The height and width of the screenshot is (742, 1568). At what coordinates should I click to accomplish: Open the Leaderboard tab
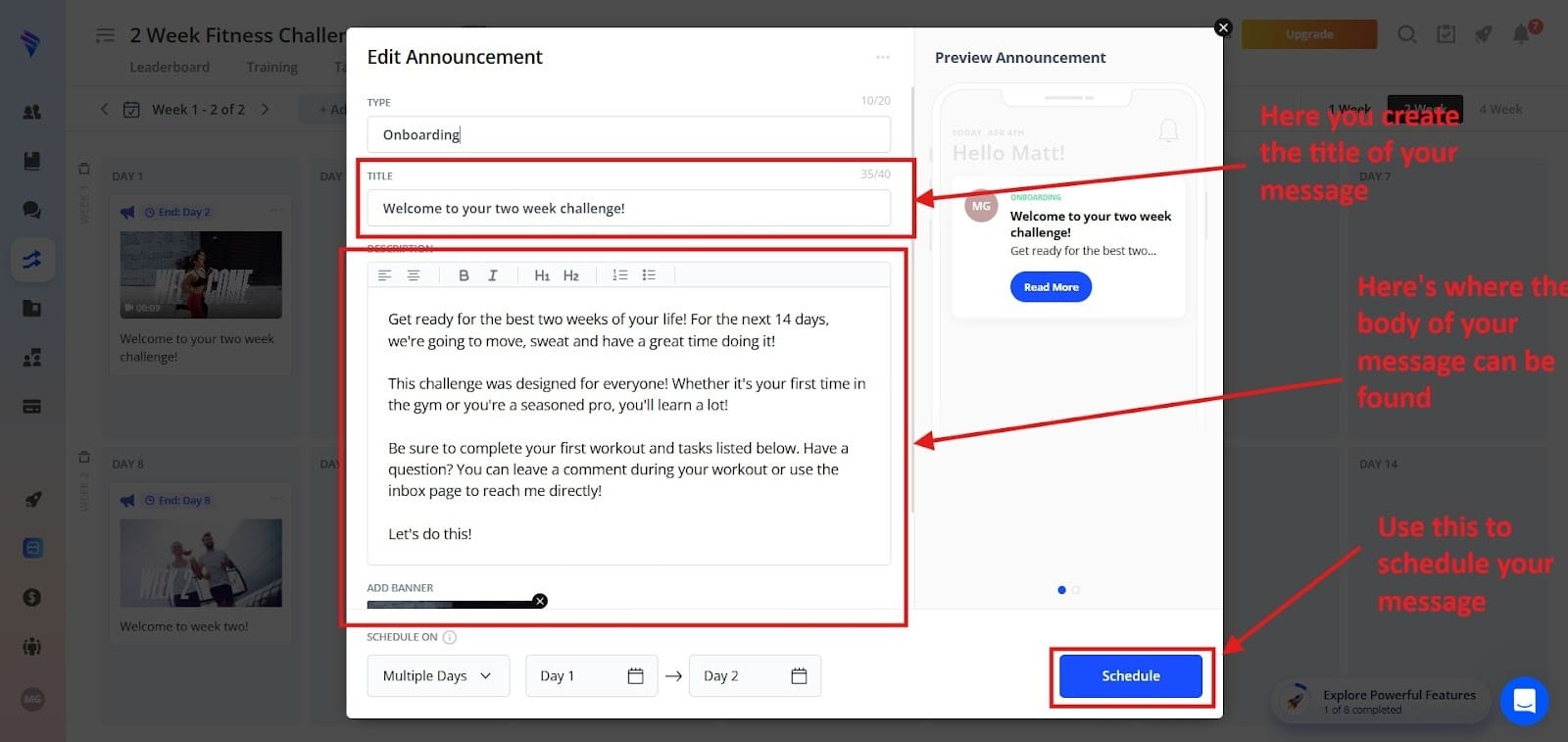coord(170,67)
